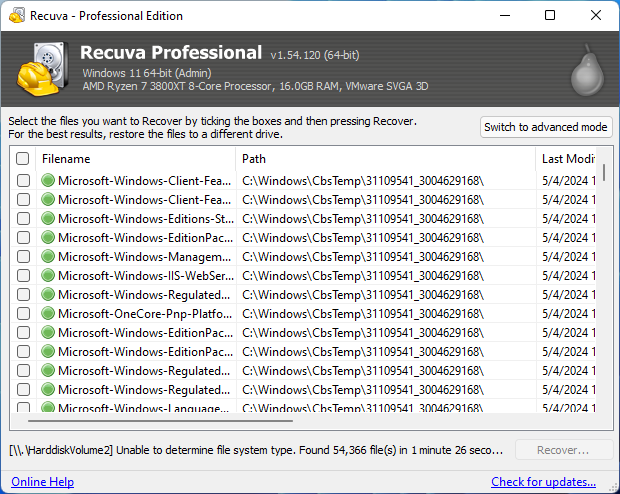Image resolution: width=620 pixels, height=494 pixels.
Task: Click green status dot for Microsoft-Windows-Managem... file
Action: point(48,256)
